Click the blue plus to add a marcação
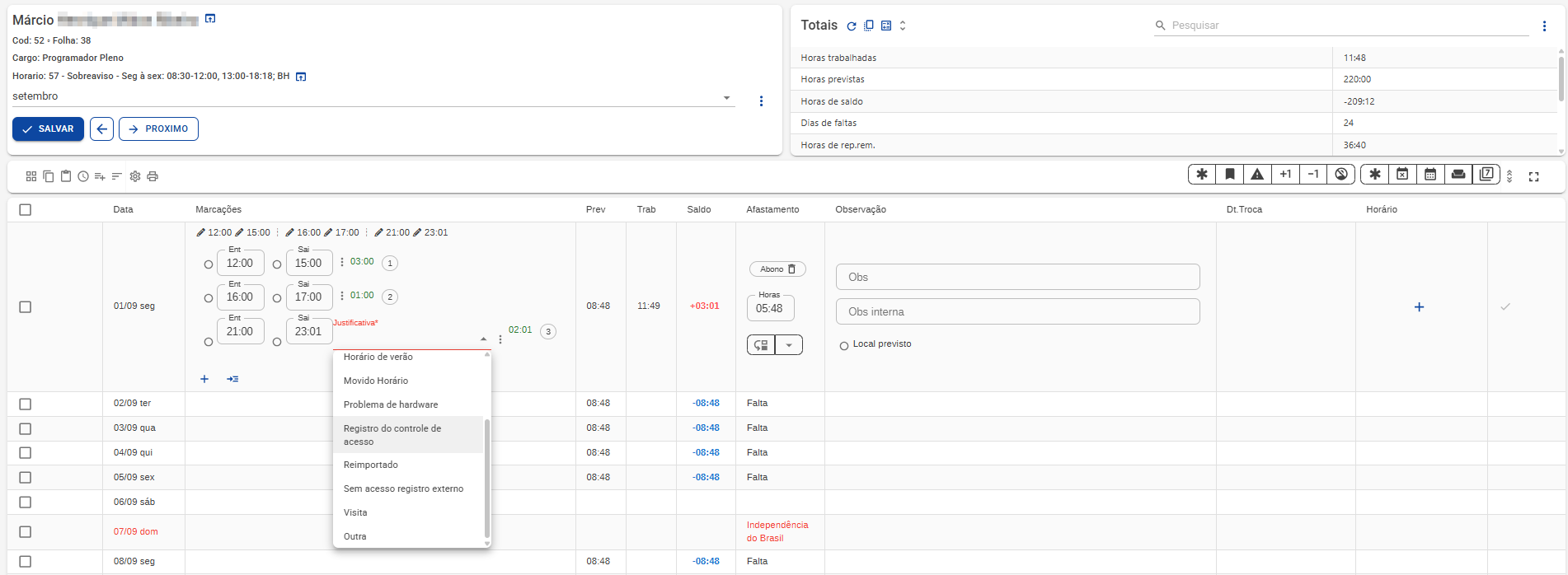Screen dimensions: 1568x575 click(x=204, y=379)
